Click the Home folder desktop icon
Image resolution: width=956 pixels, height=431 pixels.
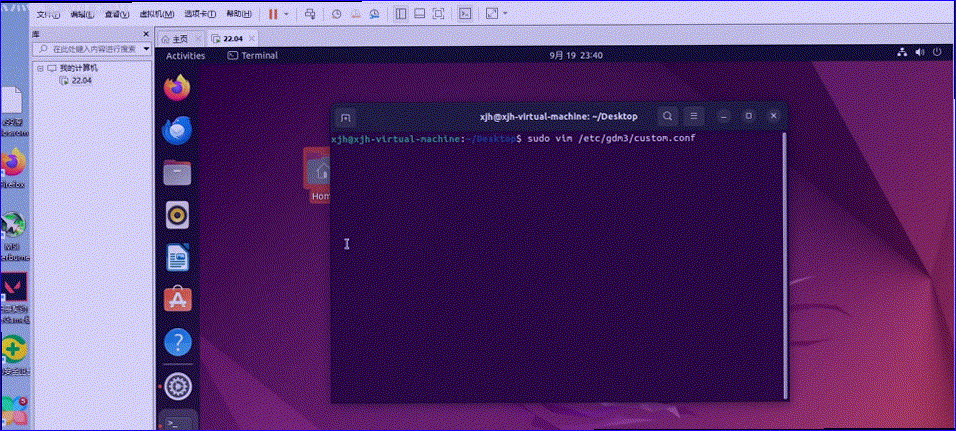pyautogui.click(x=319, y=176)
